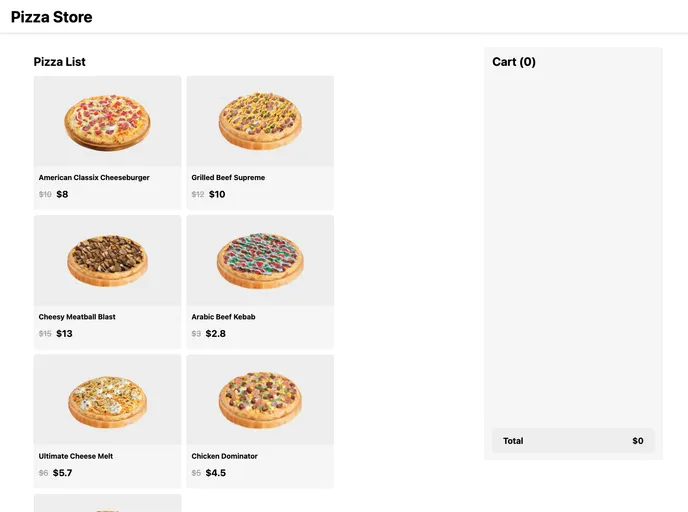The image size is (688, 512).
Task: Select the Ultimate Cheese Melt pizza photo
Action: (x=107, y=400)
